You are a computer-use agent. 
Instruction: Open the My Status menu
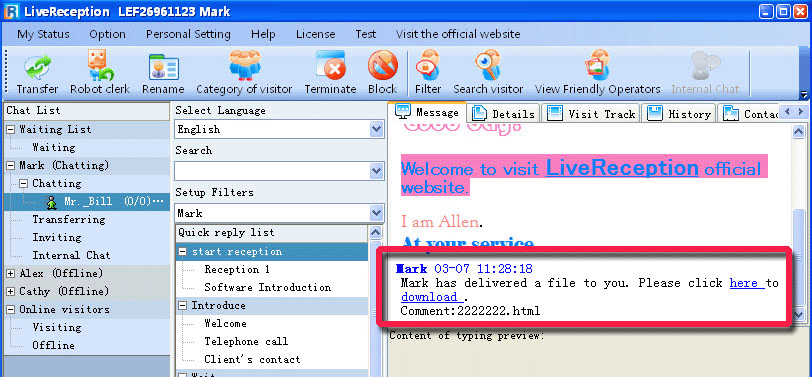tap(43, 34)
